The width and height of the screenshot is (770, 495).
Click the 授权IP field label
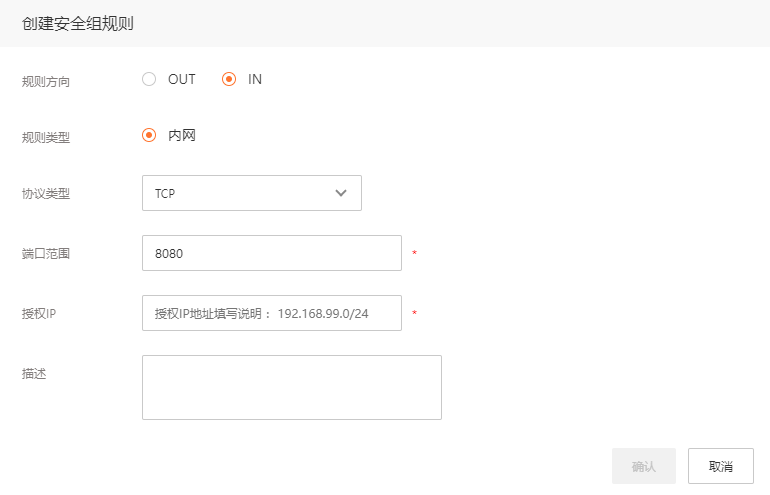pyautogui.click(x=39, y=313)
